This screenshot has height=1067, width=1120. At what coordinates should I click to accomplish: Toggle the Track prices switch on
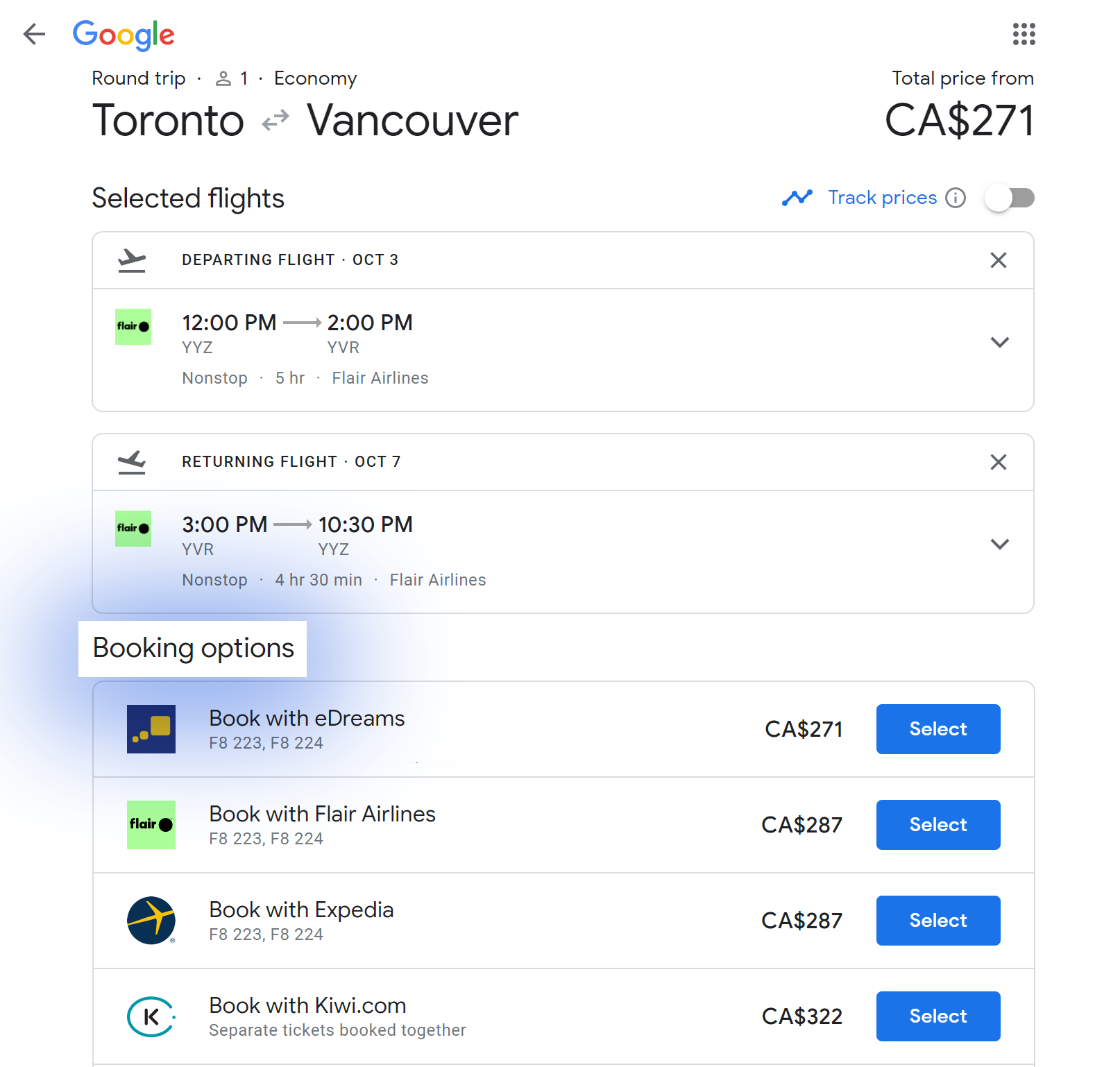1010,198
